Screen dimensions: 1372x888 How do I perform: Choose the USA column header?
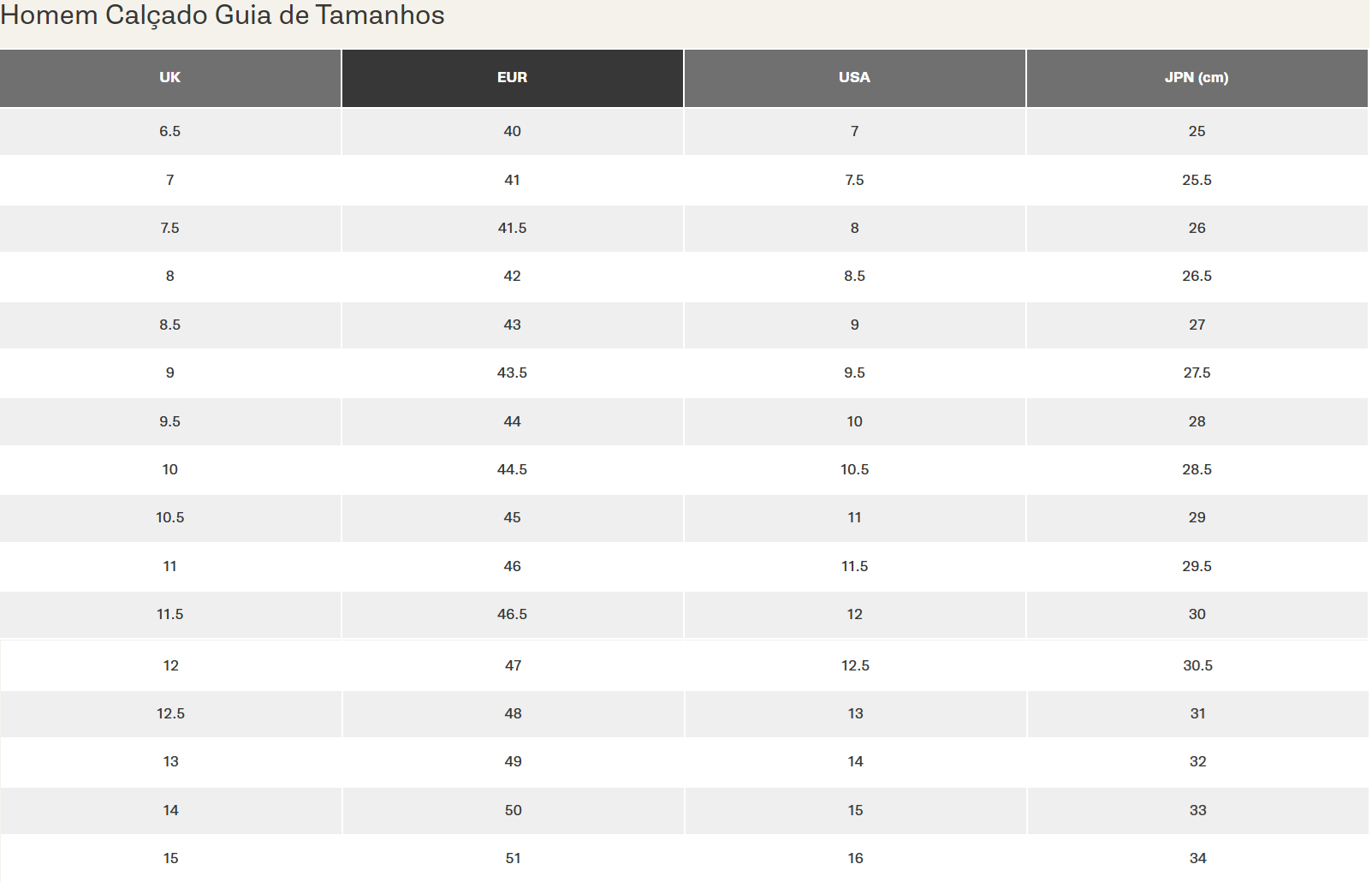tap(854, 78)
